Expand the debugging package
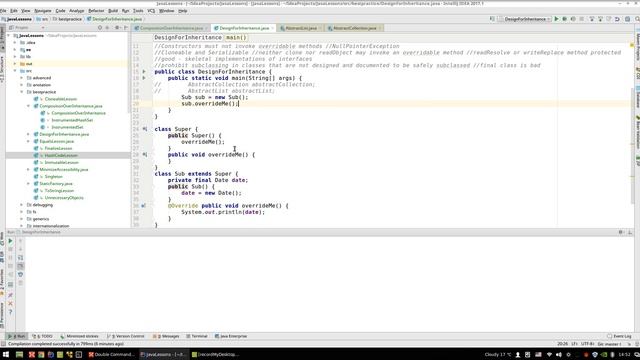 (x=22, y=205)
